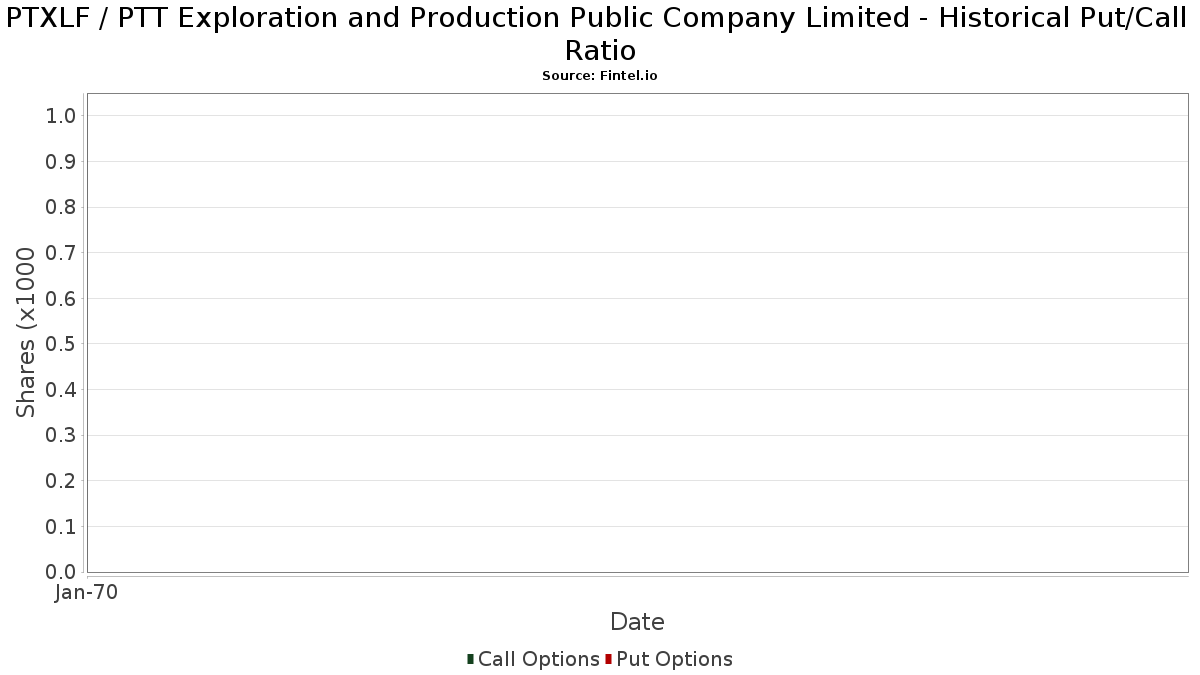Click the 1.0 y-axis tick label
Screen dimensions: 1200x675
(61, 116)
